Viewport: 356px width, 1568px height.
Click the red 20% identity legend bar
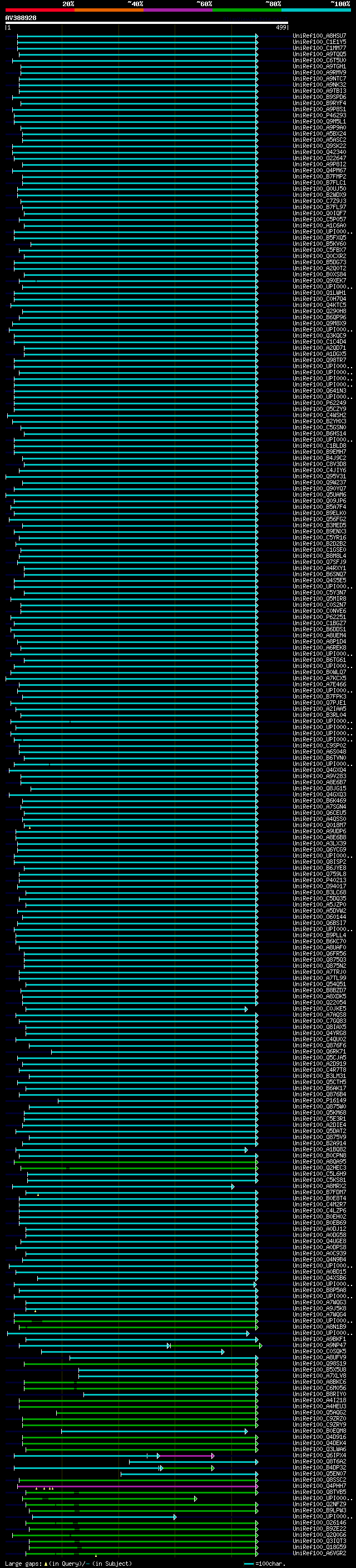[39, 10]
